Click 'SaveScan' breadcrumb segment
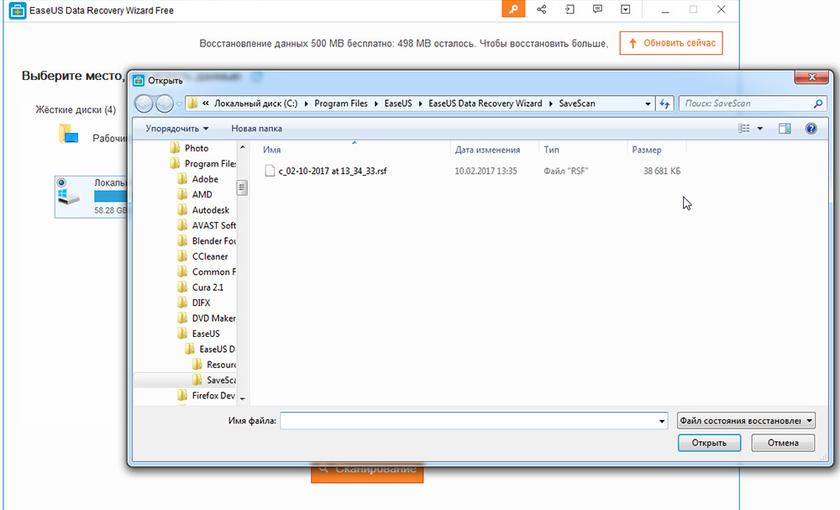Viewport: 840px width, 510px height. tap(577, 103)
